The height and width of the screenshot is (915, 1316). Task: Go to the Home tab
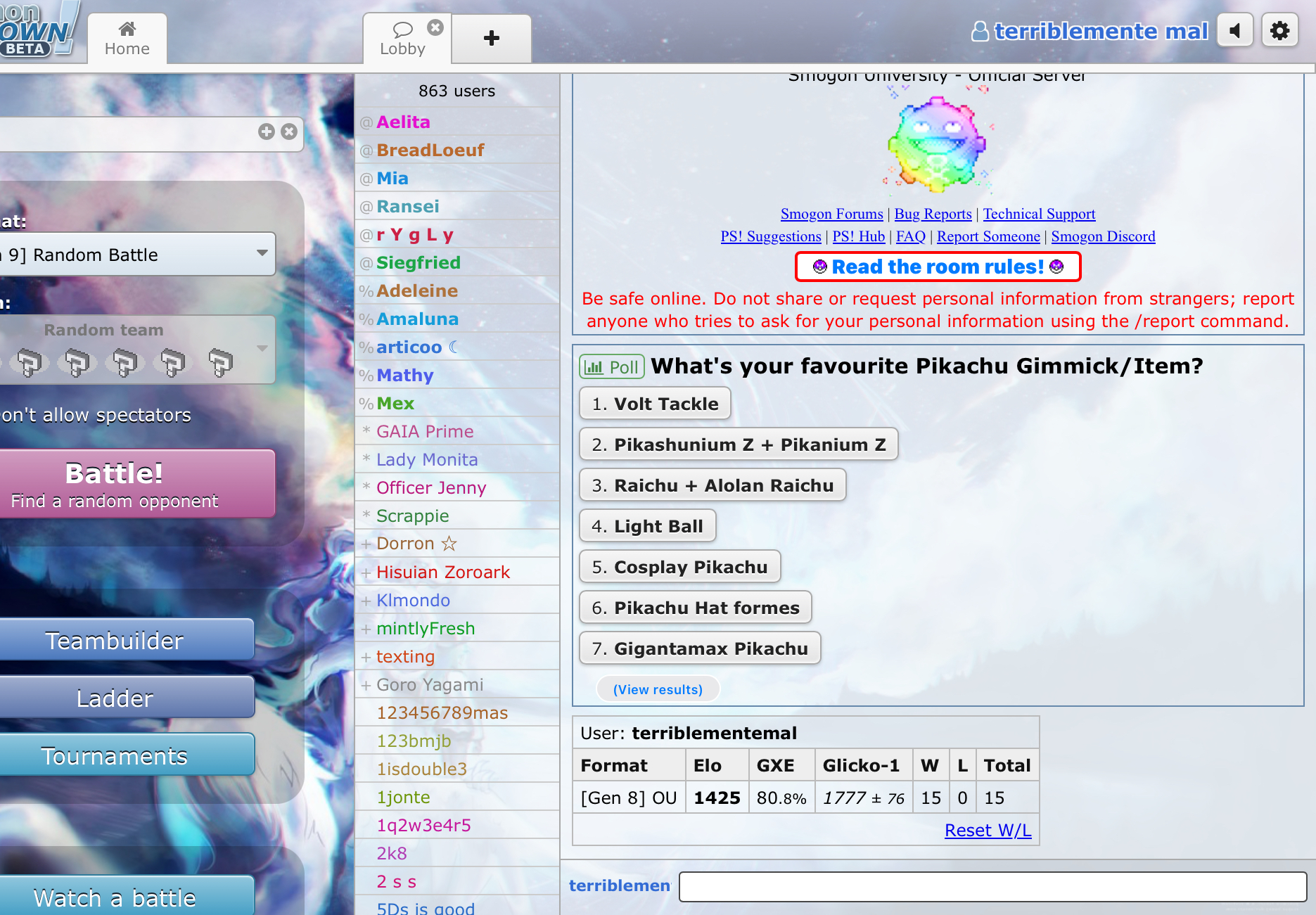tap(127, 39)
